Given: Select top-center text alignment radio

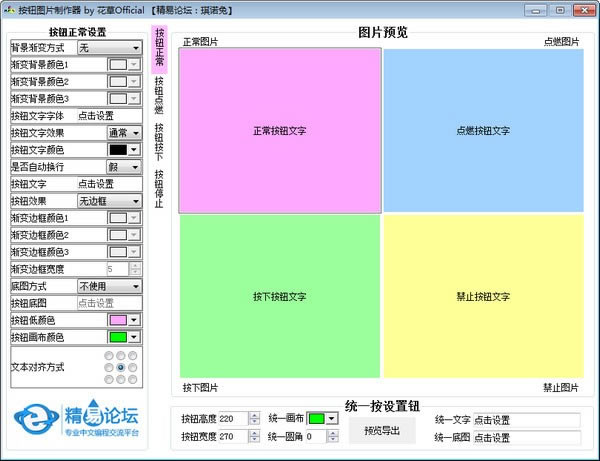Looking at the screenshot, I should click(x=121, y=356).
